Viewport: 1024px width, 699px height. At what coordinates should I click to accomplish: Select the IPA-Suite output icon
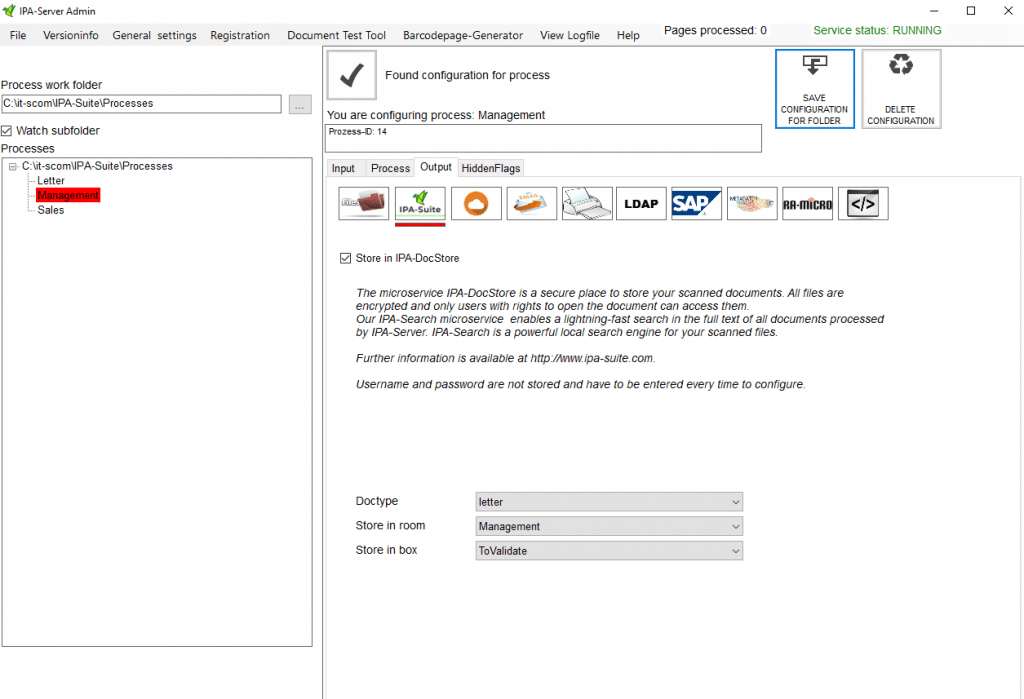tap(420, 204)
